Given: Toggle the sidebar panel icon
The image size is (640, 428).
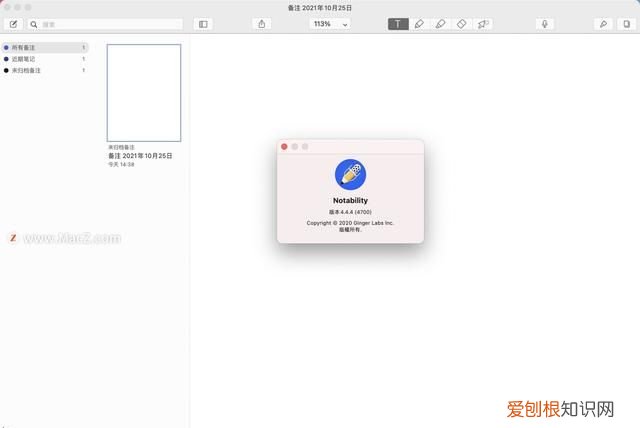Looking at the screenshot, I should (203, 24).
